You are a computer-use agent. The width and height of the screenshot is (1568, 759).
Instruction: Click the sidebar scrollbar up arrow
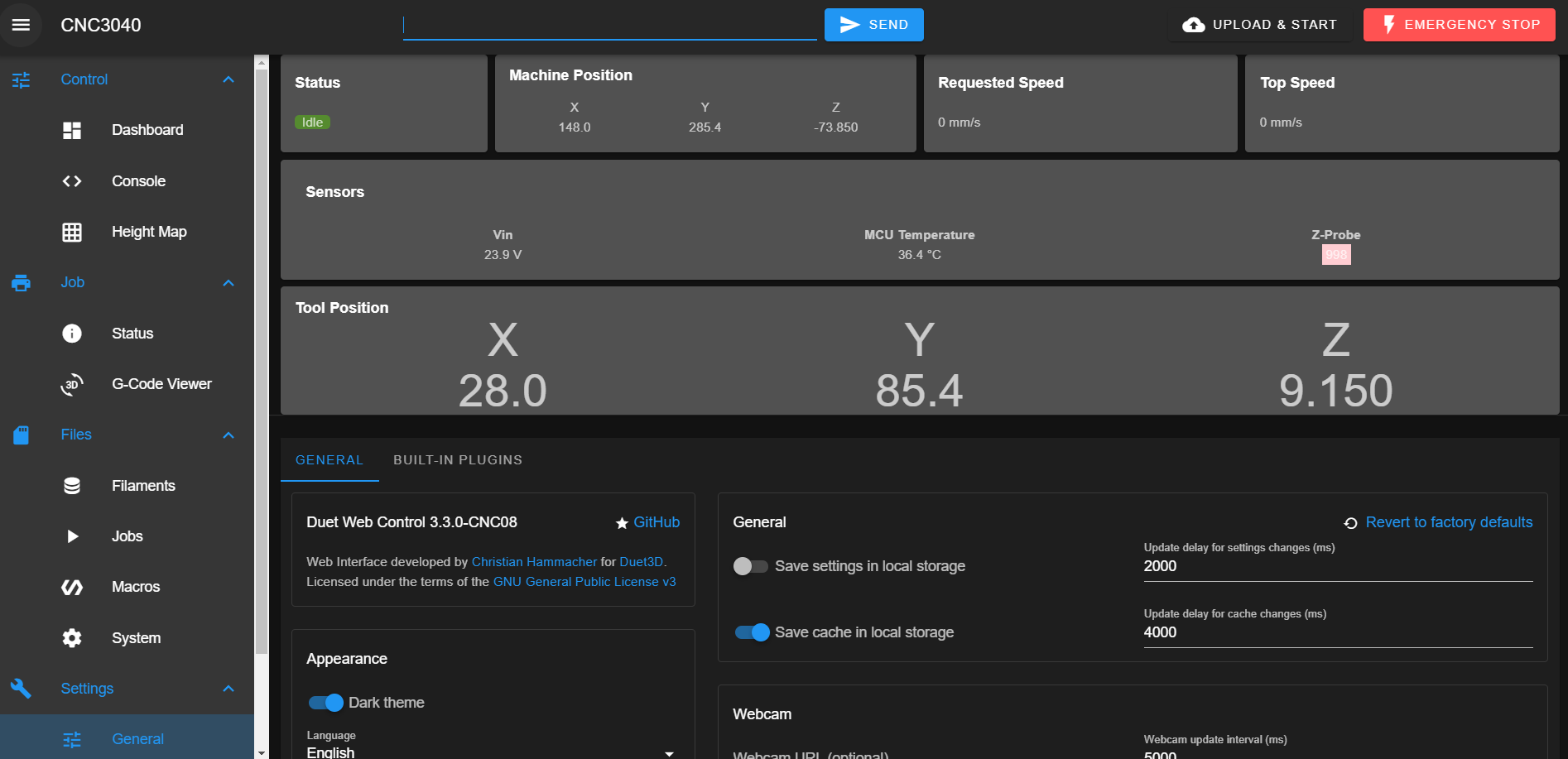click(x=262, y=61)
